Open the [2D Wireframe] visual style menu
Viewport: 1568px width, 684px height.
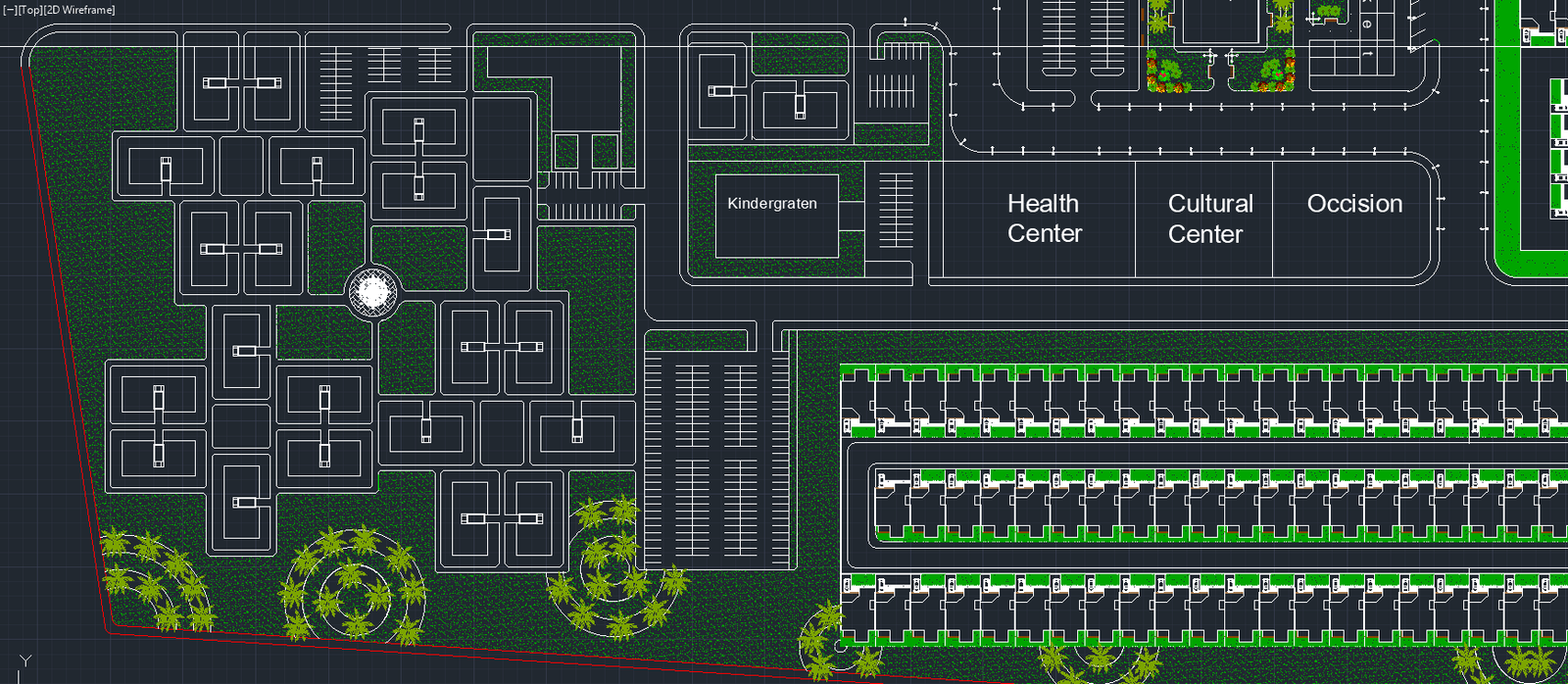79,10
